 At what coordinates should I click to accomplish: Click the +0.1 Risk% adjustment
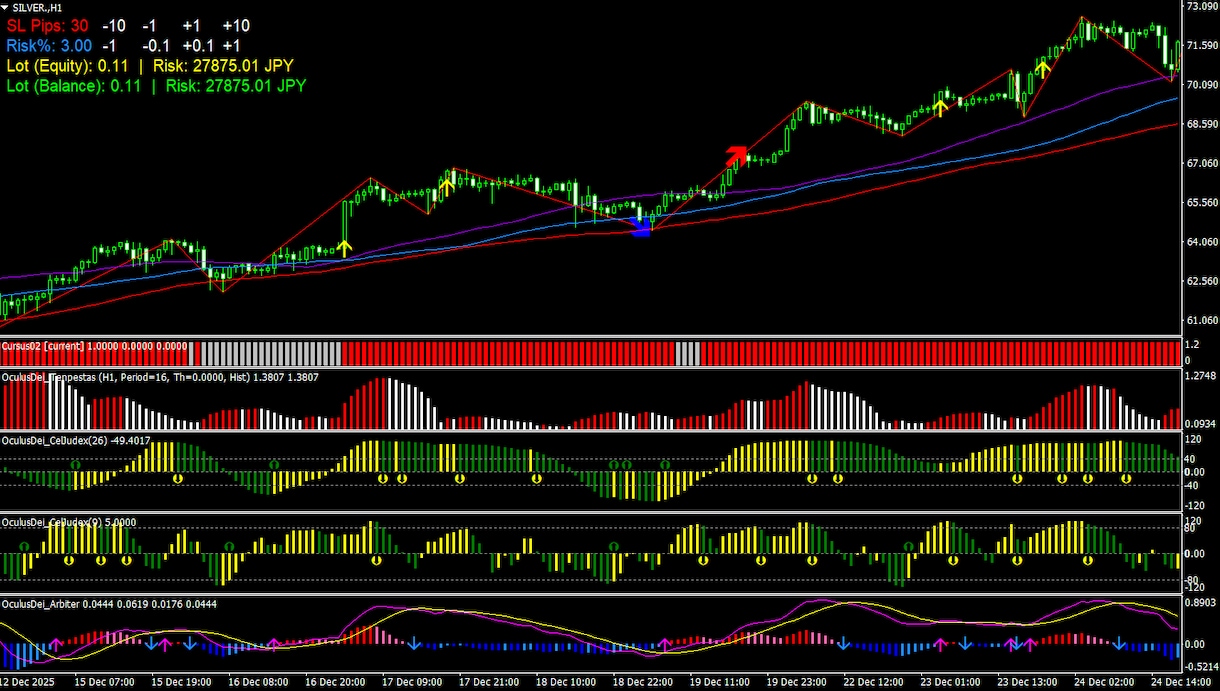pyautogui.click(x=197, y=45)
